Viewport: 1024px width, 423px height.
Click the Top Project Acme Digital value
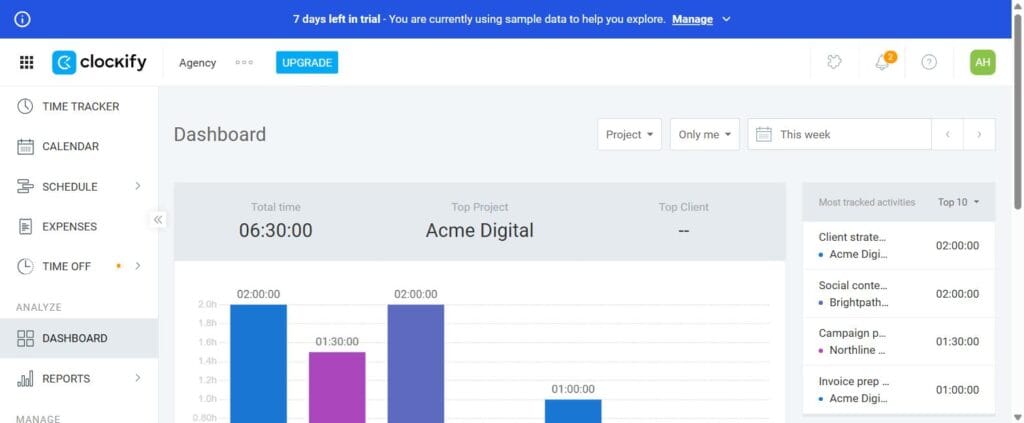point(479,230)
